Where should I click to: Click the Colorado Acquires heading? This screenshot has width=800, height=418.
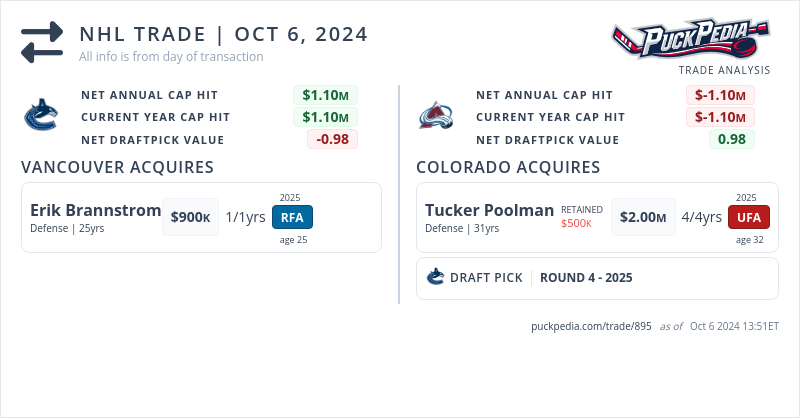tap(508, 167)
